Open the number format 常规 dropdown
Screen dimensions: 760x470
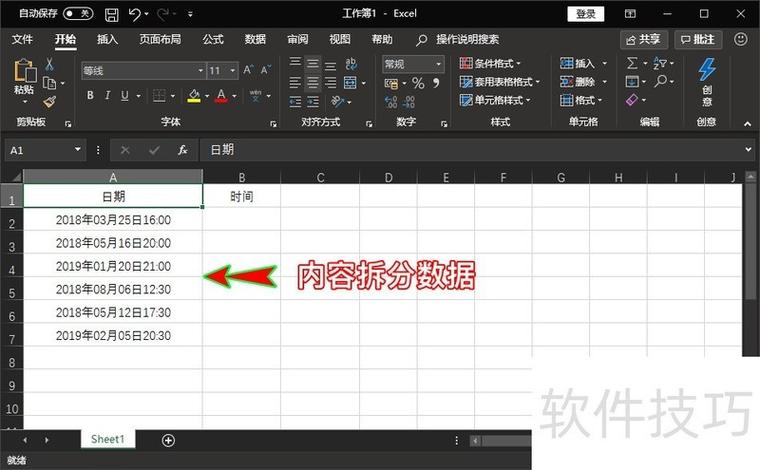coord(438,64)
